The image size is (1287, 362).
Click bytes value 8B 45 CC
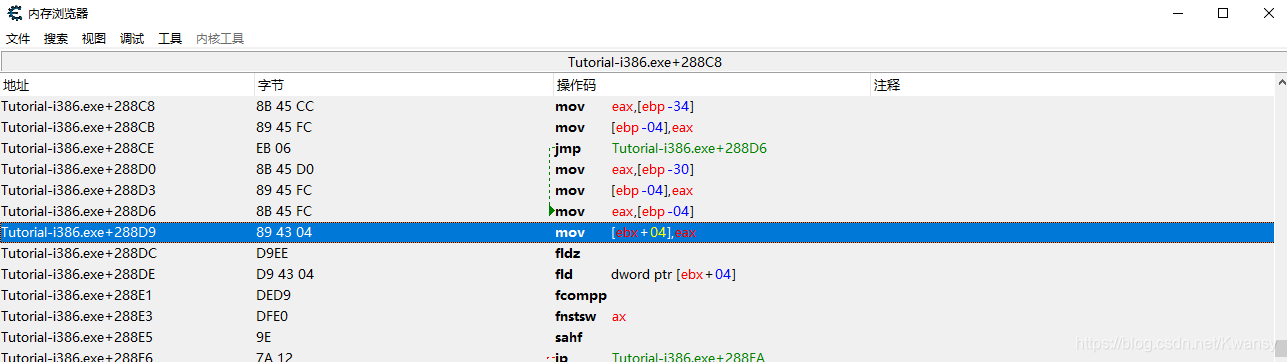click(285, 106)
